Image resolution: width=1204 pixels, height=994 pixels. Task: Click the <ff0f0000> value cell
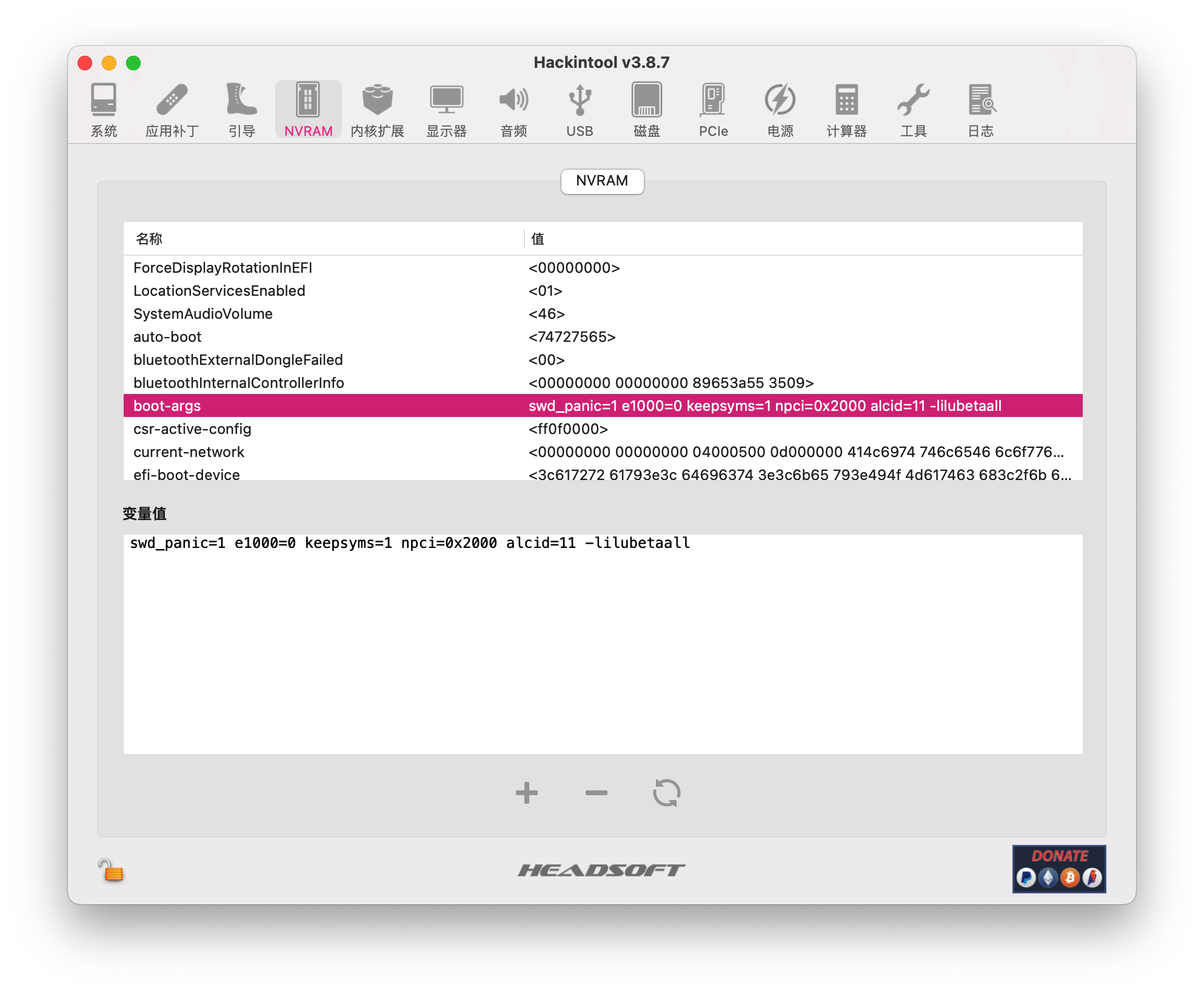(568, 429)
